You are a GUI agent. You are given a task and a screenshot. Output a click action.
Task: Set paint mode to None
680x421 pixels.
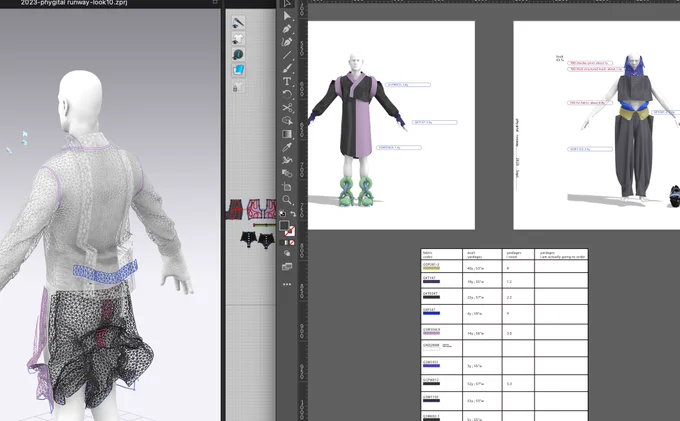(x=292, y=243)
